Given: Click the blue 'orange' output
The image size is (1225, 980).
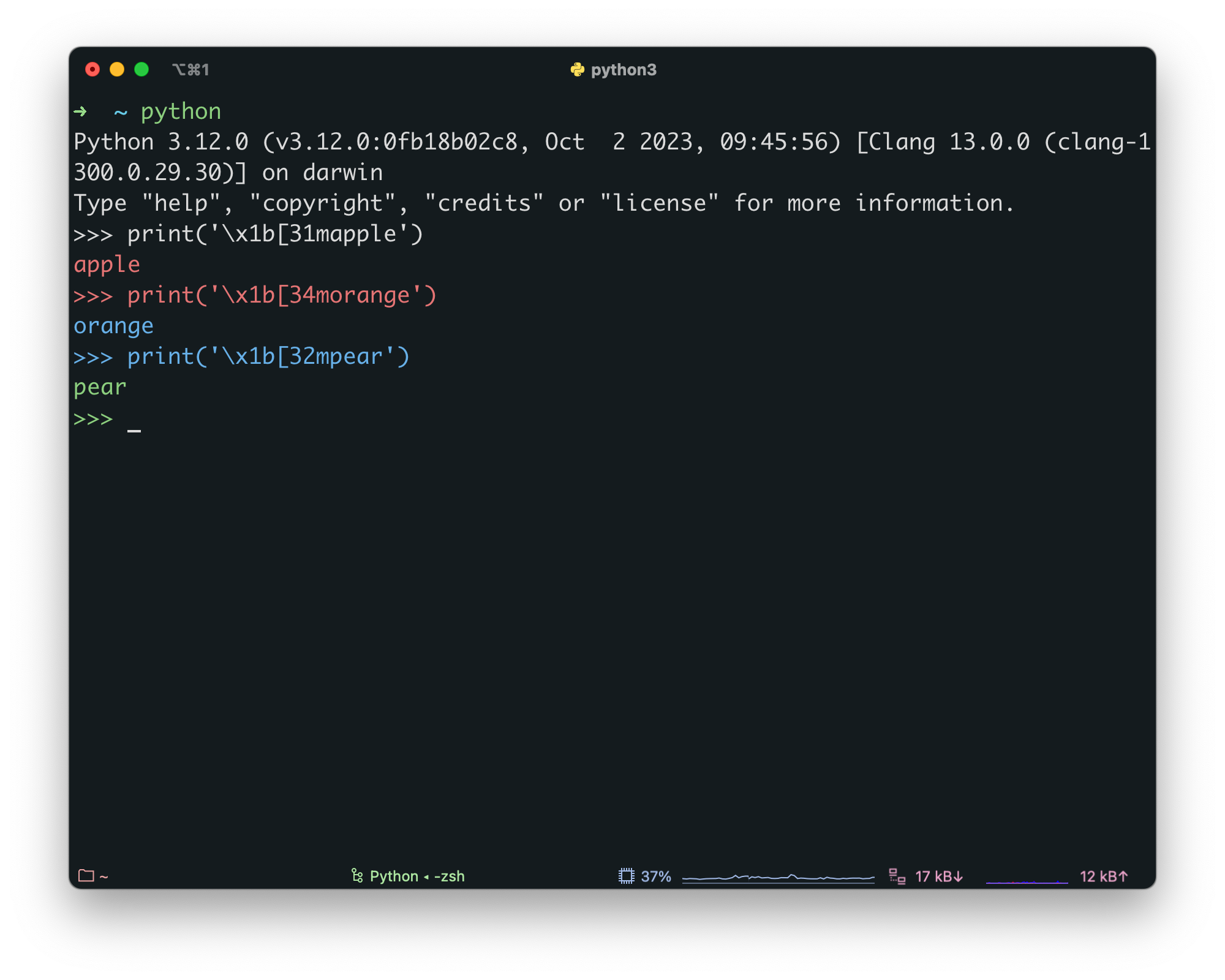Looking at the screenshot, I should pyautogui.click(x=113, y=326).
